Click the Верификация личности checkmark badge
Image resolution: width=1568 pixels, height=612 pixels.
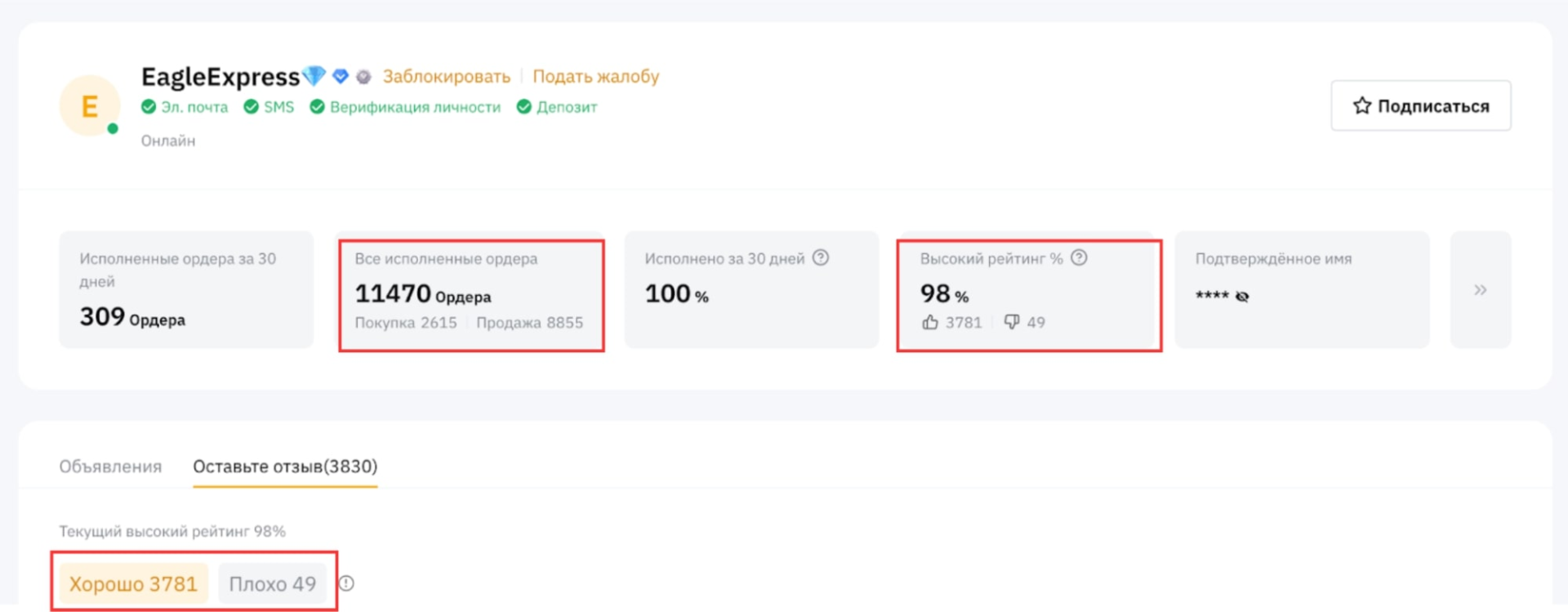click(317, 107)
